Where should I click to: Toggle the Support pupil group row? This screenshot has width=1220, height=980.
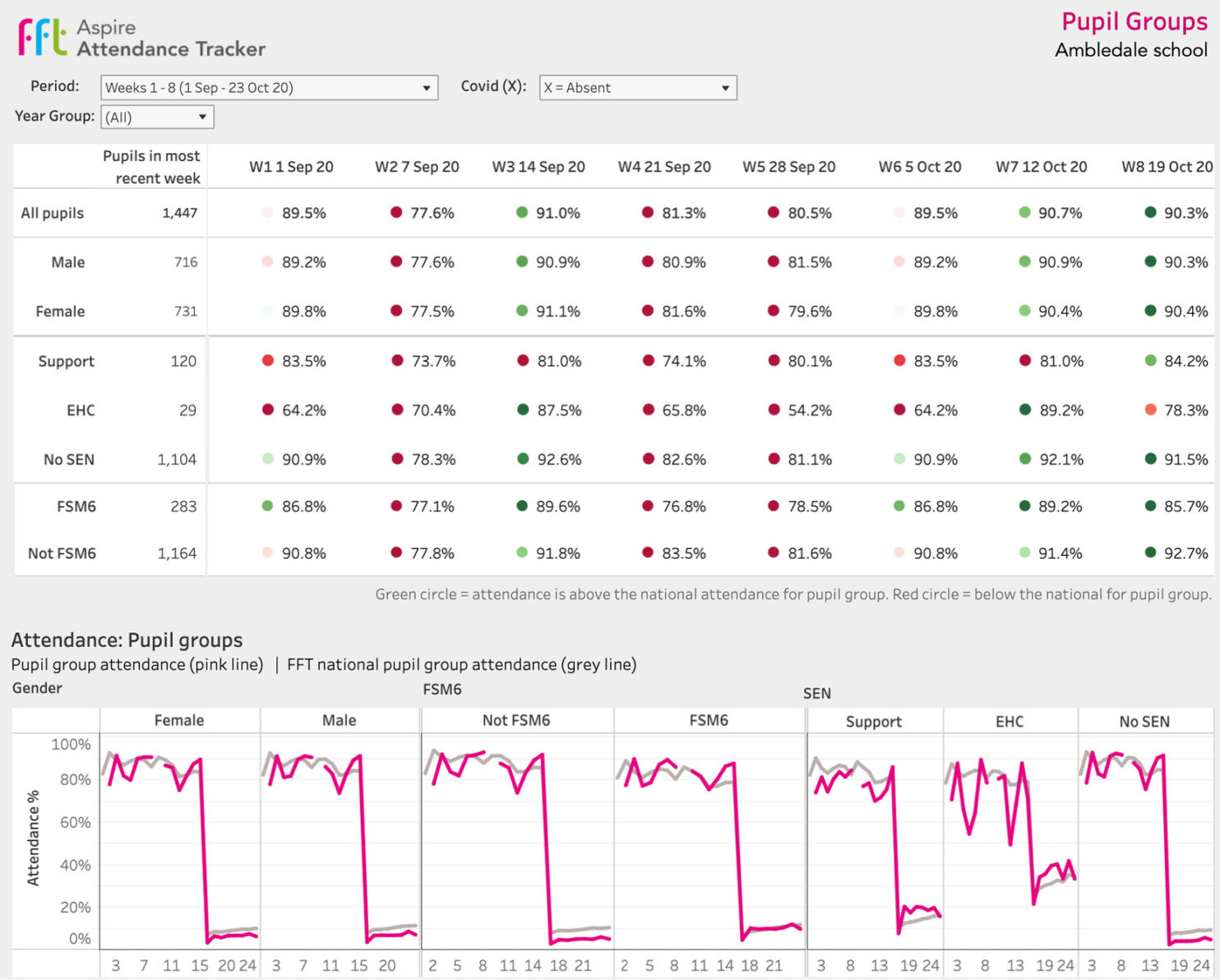[x=65, y=361]
